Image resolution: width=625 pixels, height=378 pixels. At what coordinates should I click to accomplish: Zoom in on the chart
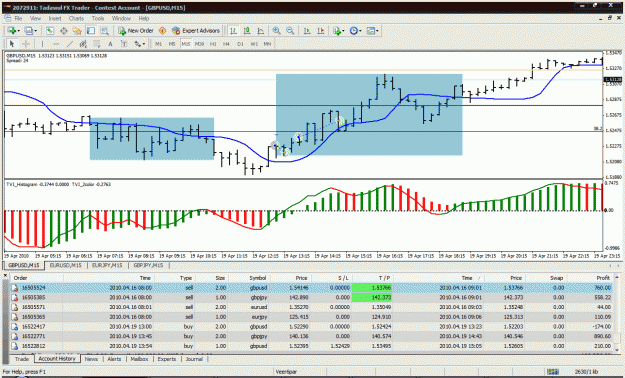(276, 31)
